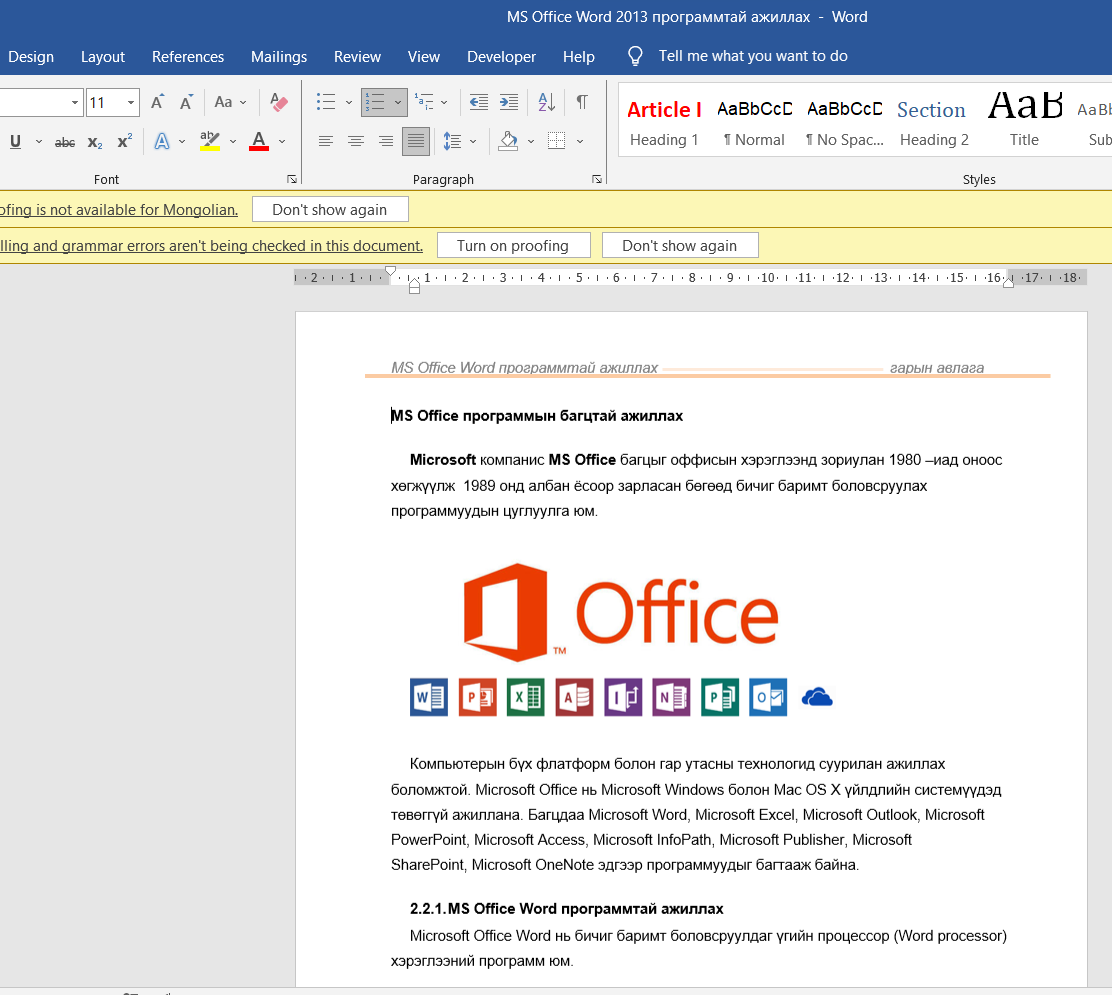This screenshot has width=1112, height=995.
Task: Apply a bulleted list
Action: click(x=326, y=102)
